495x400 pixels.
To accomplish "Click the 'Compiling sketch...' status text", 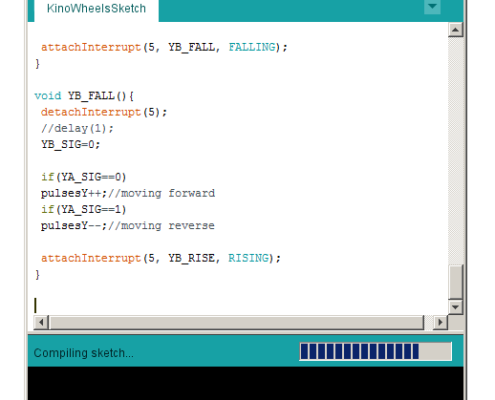I will coord(84,353).
